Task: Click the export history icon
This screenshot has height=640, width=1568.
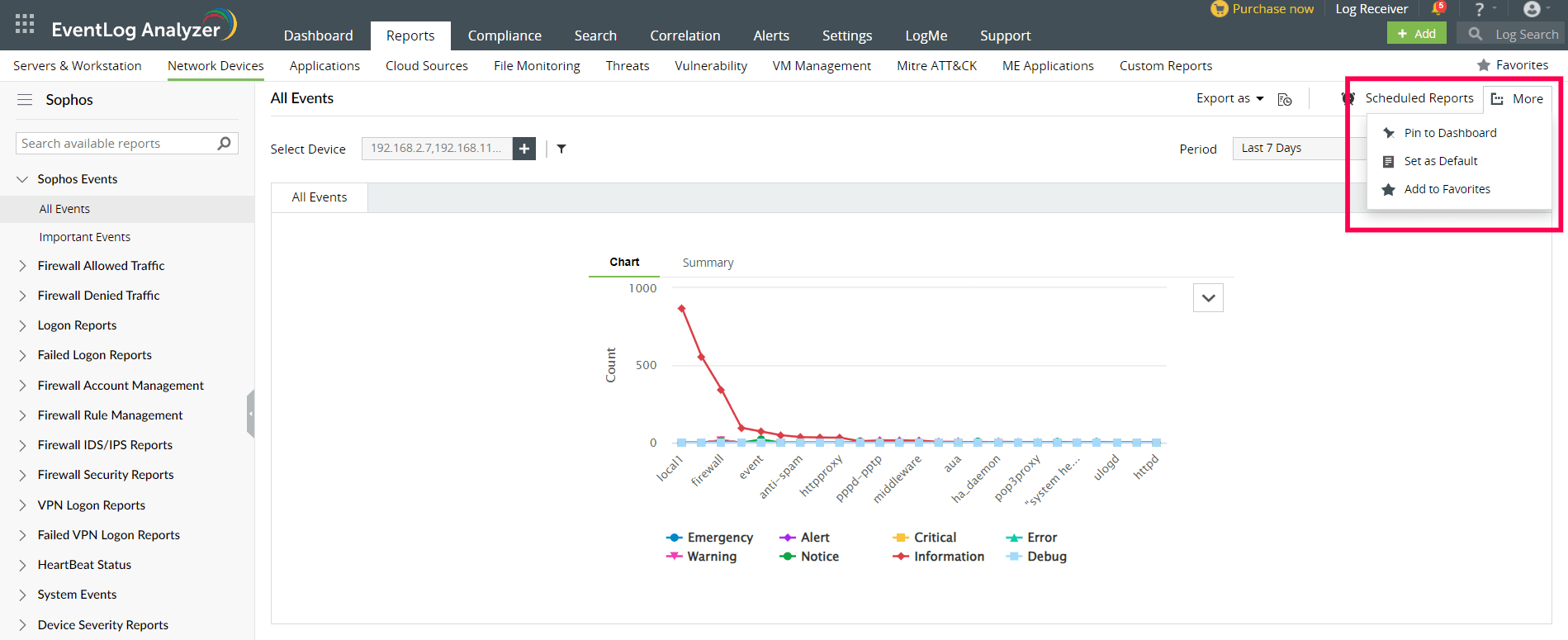Action: 1285,99
